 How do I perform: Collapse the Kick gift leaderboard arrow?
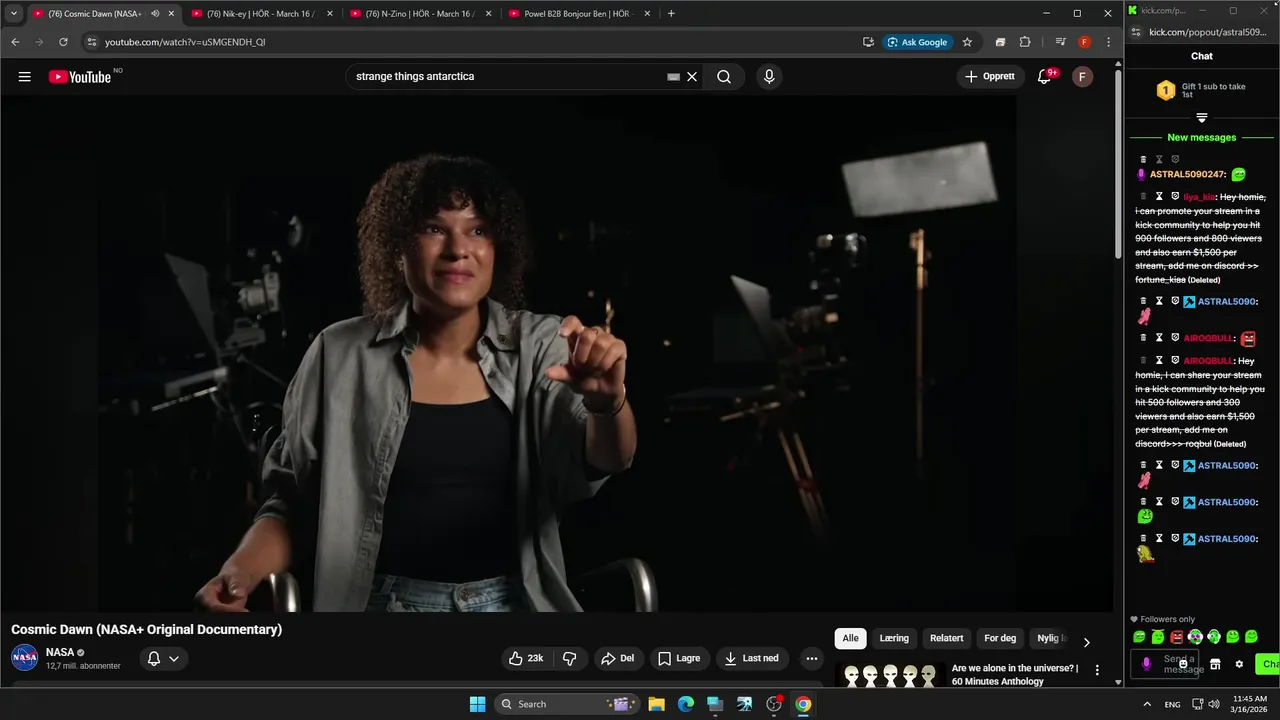[x=1202, y=118]
